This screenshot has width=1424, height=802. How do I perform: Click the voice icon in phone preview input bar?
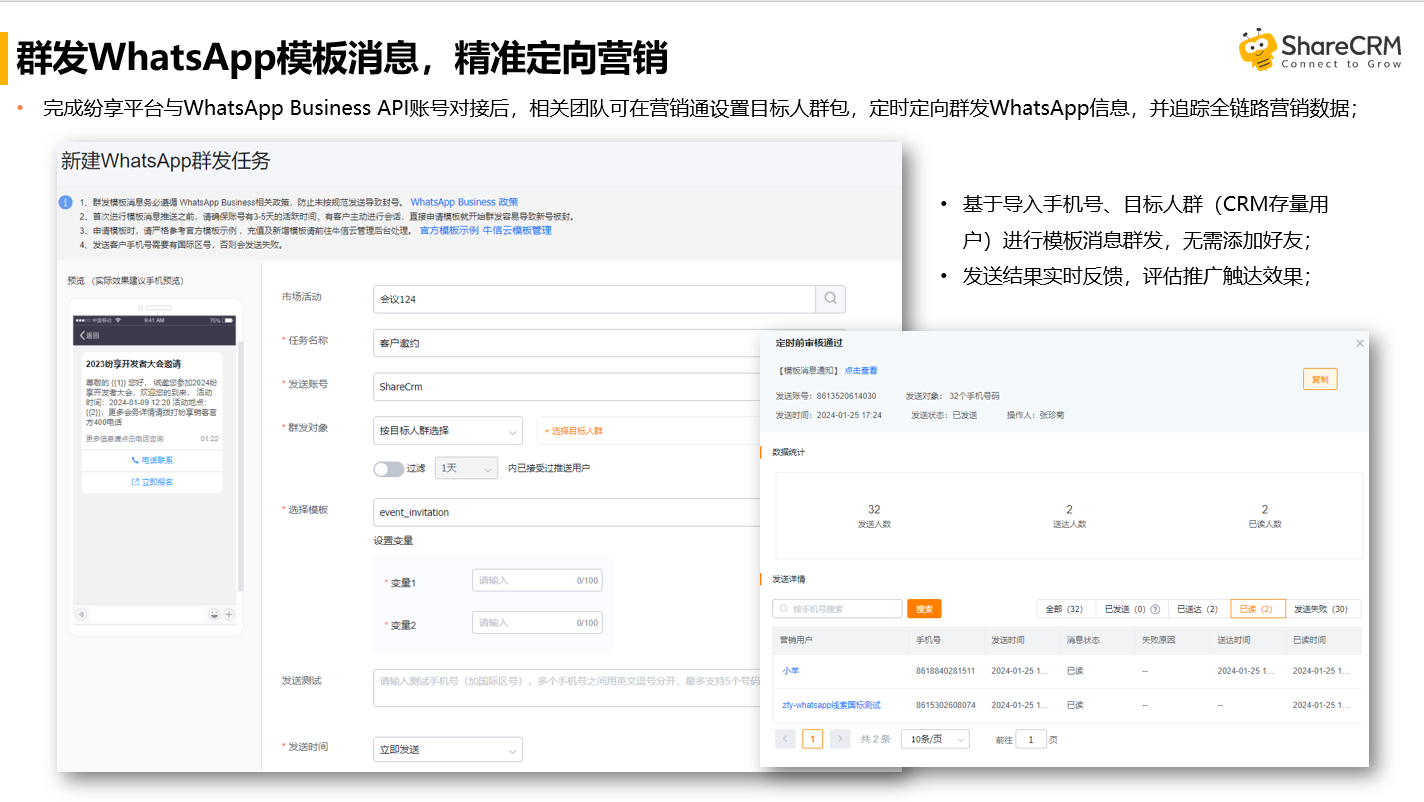pyautogui.click(x=82, y=614)
